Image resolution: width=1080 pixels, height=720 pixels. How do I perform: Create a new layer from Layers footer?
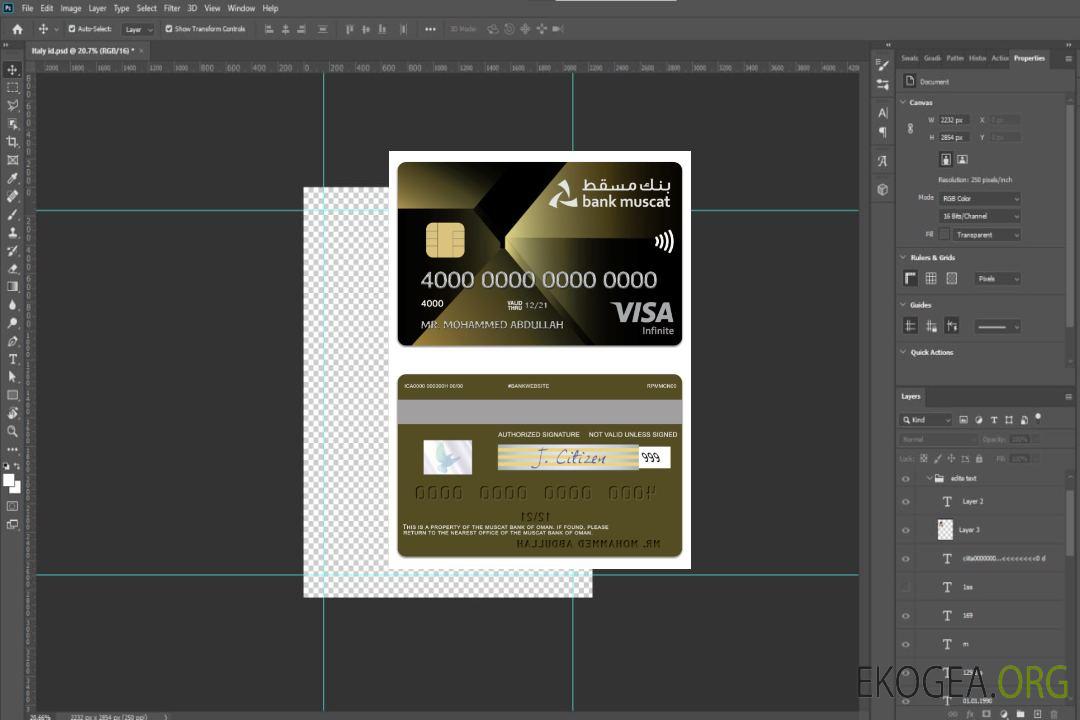tap(1037, 714)
